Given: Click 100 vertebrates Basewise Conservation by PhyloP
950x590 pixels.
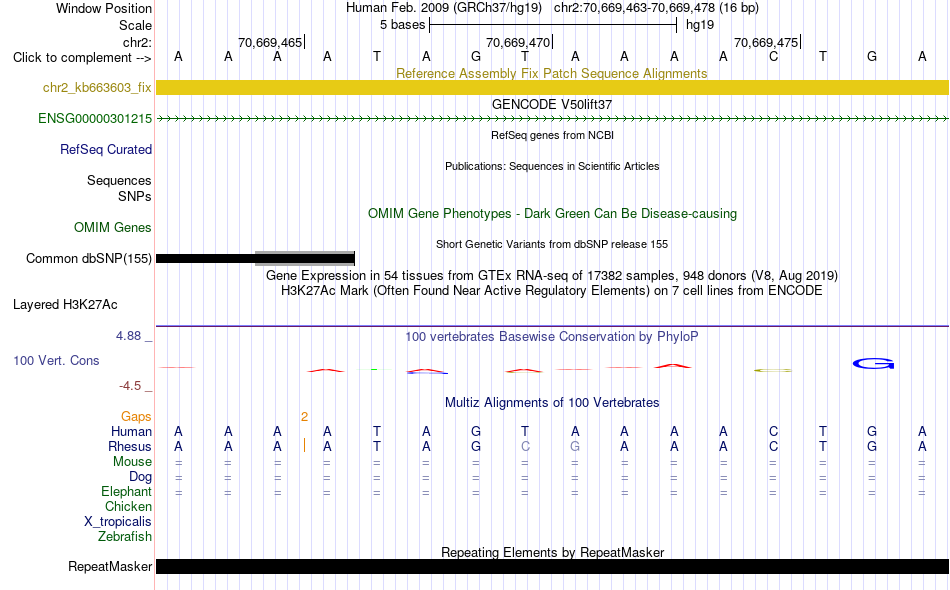Looking at the screenshot, I should [x=551, y=336].
